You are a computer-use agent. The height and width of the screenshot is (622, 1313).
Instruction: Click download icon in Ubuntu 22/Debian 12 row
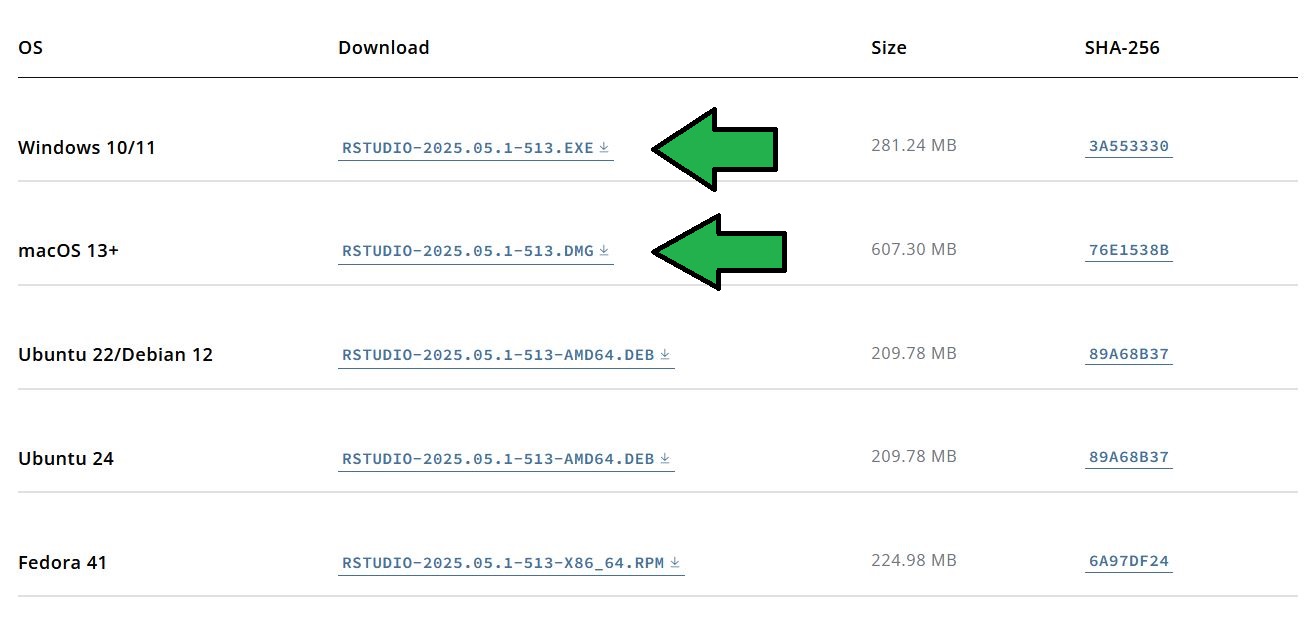665,355
